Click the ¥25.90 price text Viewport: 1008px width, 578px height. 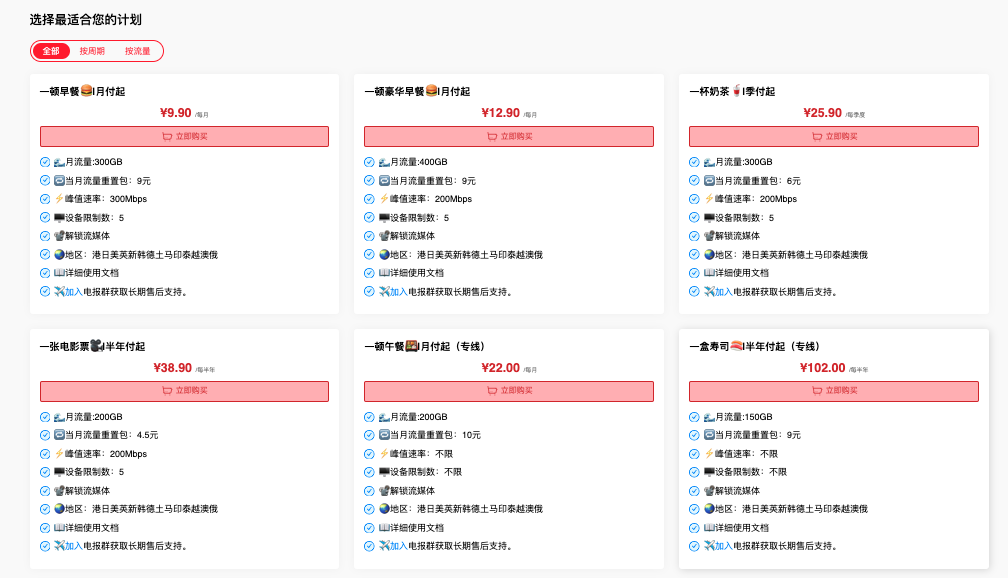(822, 113)
